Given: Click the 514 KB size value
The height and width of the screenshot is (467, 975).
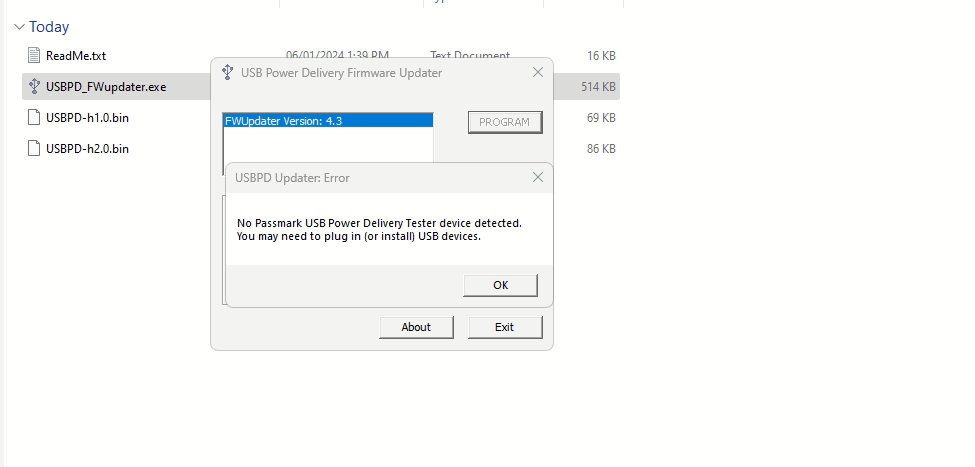Looking at the screenshot, I should [x=598, y=86].
